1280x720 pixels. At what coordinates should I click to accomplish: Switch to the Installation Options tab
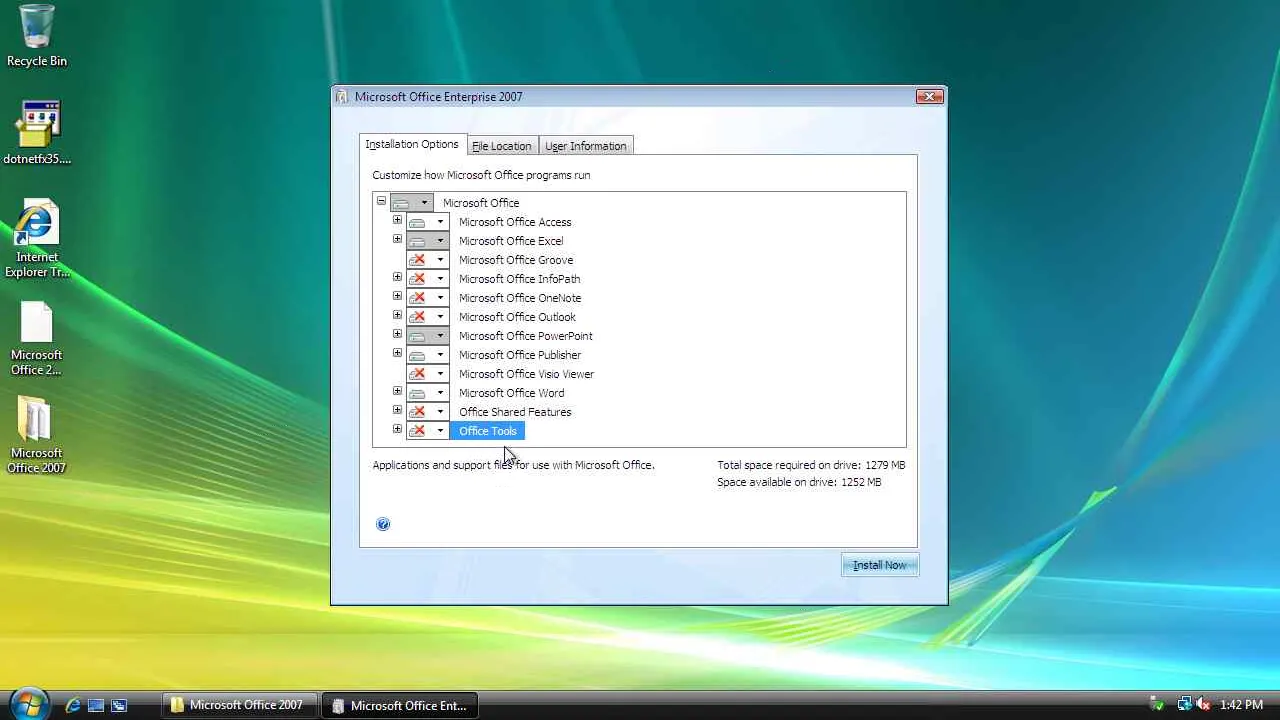click(412, 144)
